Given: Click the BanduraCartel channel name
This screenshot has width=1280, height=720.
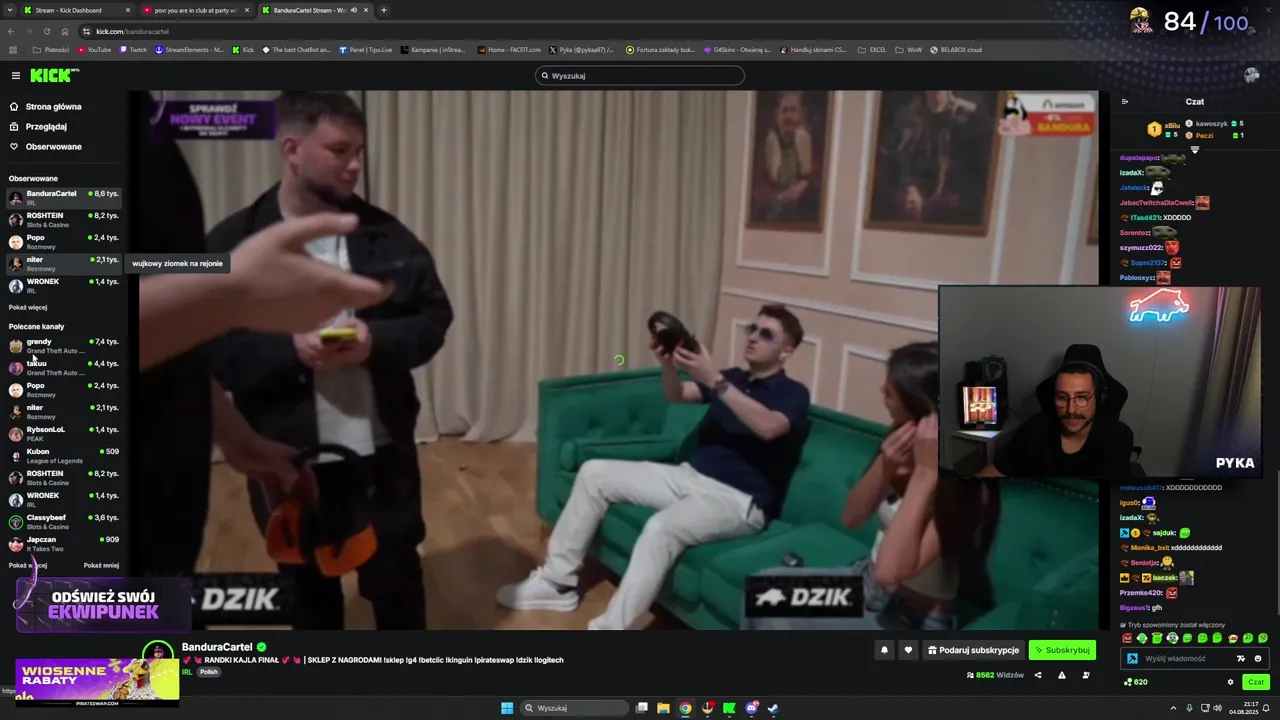Looking at the screenshot, I should (217, 647).
